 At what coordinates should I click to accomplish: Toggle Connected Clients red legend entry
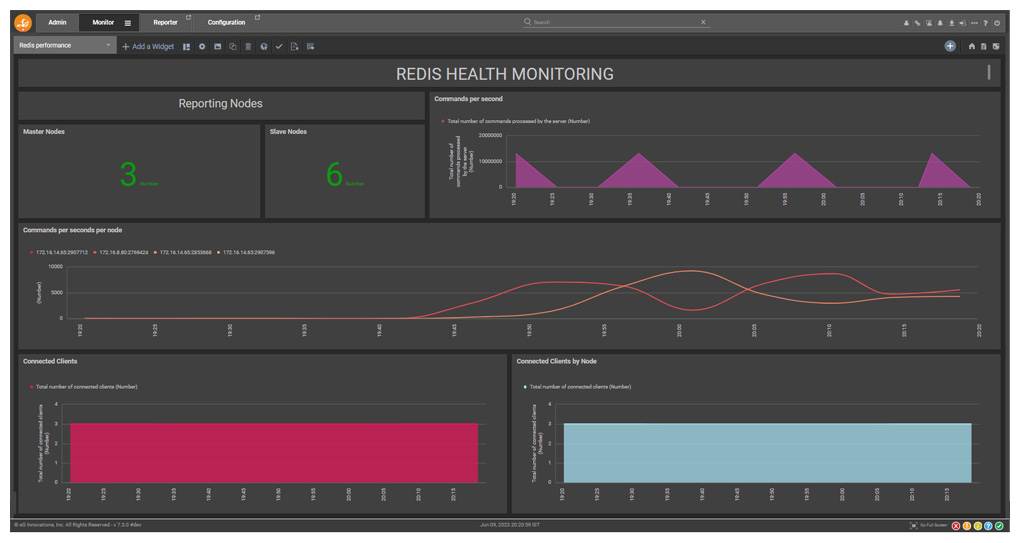click(x=84, y=387)
